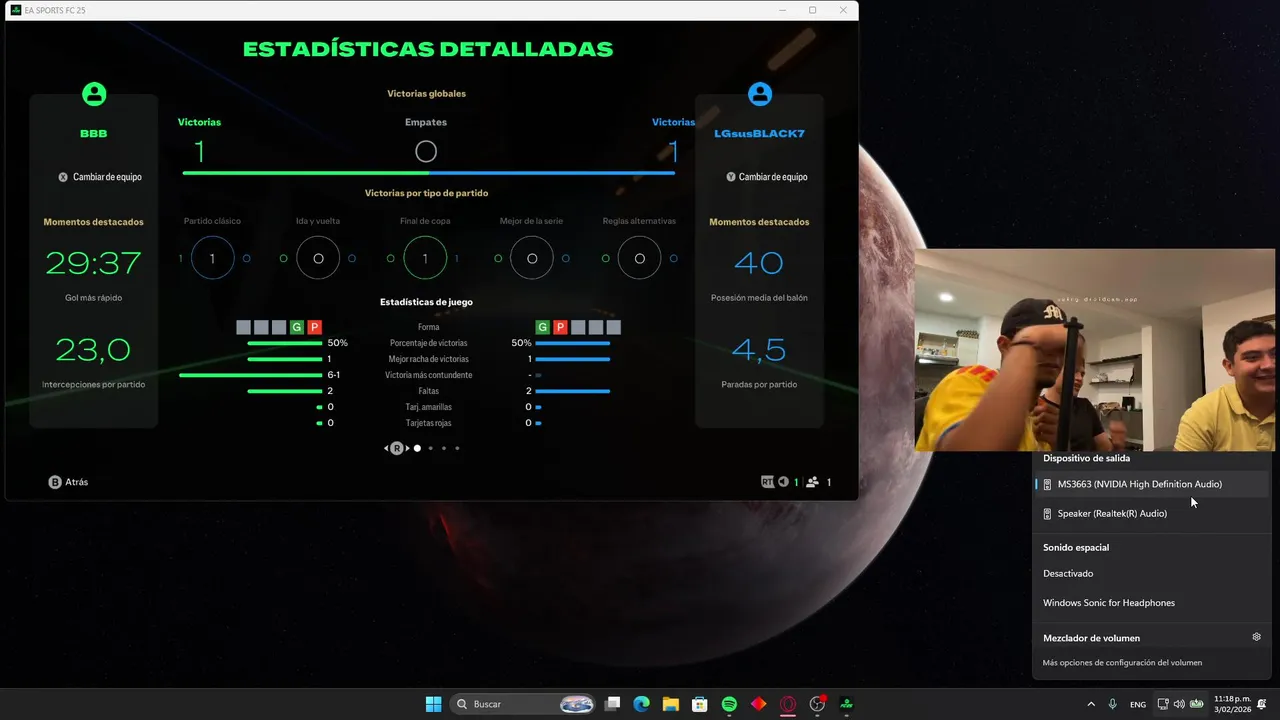
Task: Click the volume icon in the system tray
Action: [x=1179, y=704]
